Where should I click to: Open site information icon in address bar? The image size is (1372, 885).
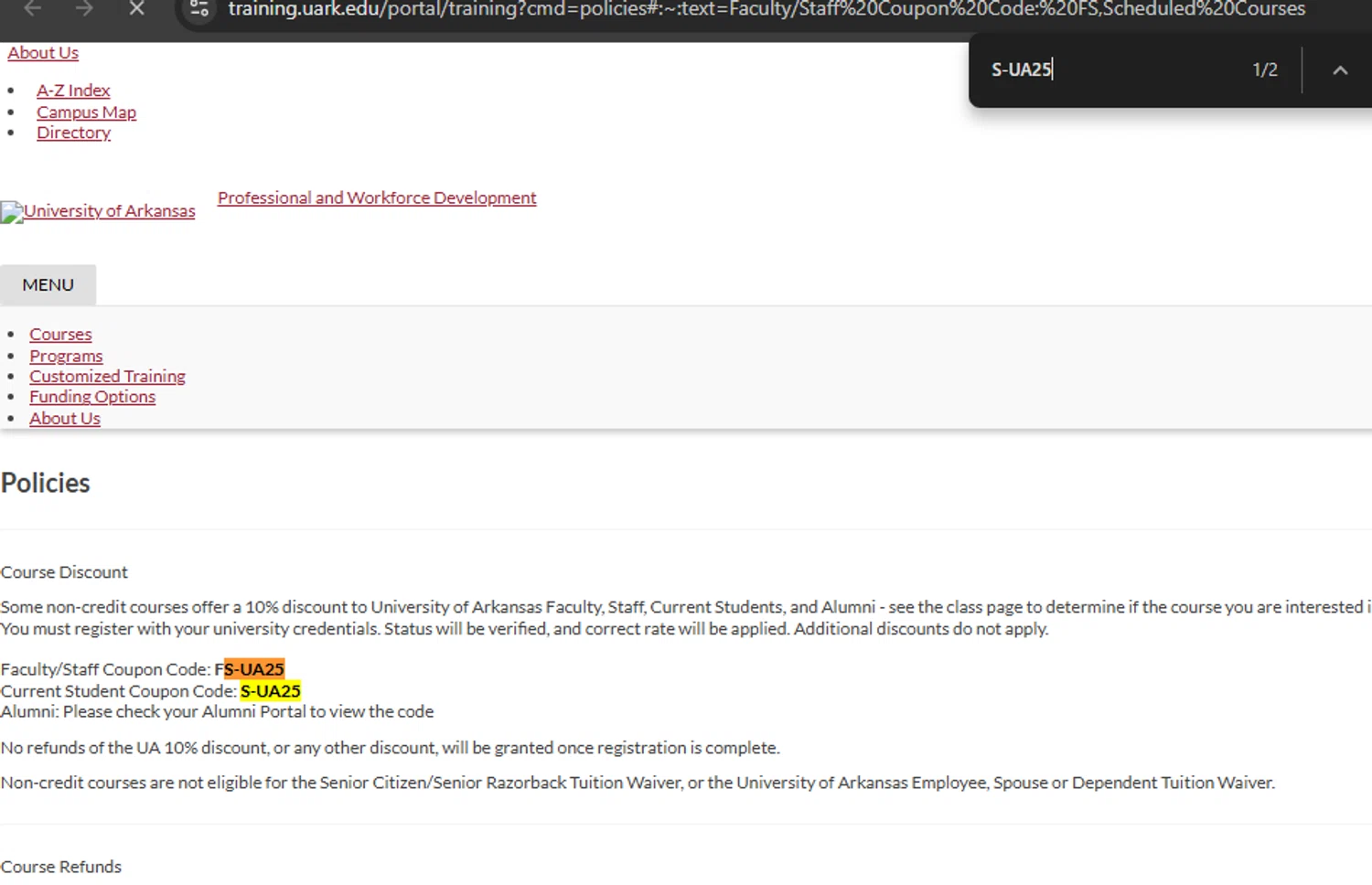coord(199,9)
